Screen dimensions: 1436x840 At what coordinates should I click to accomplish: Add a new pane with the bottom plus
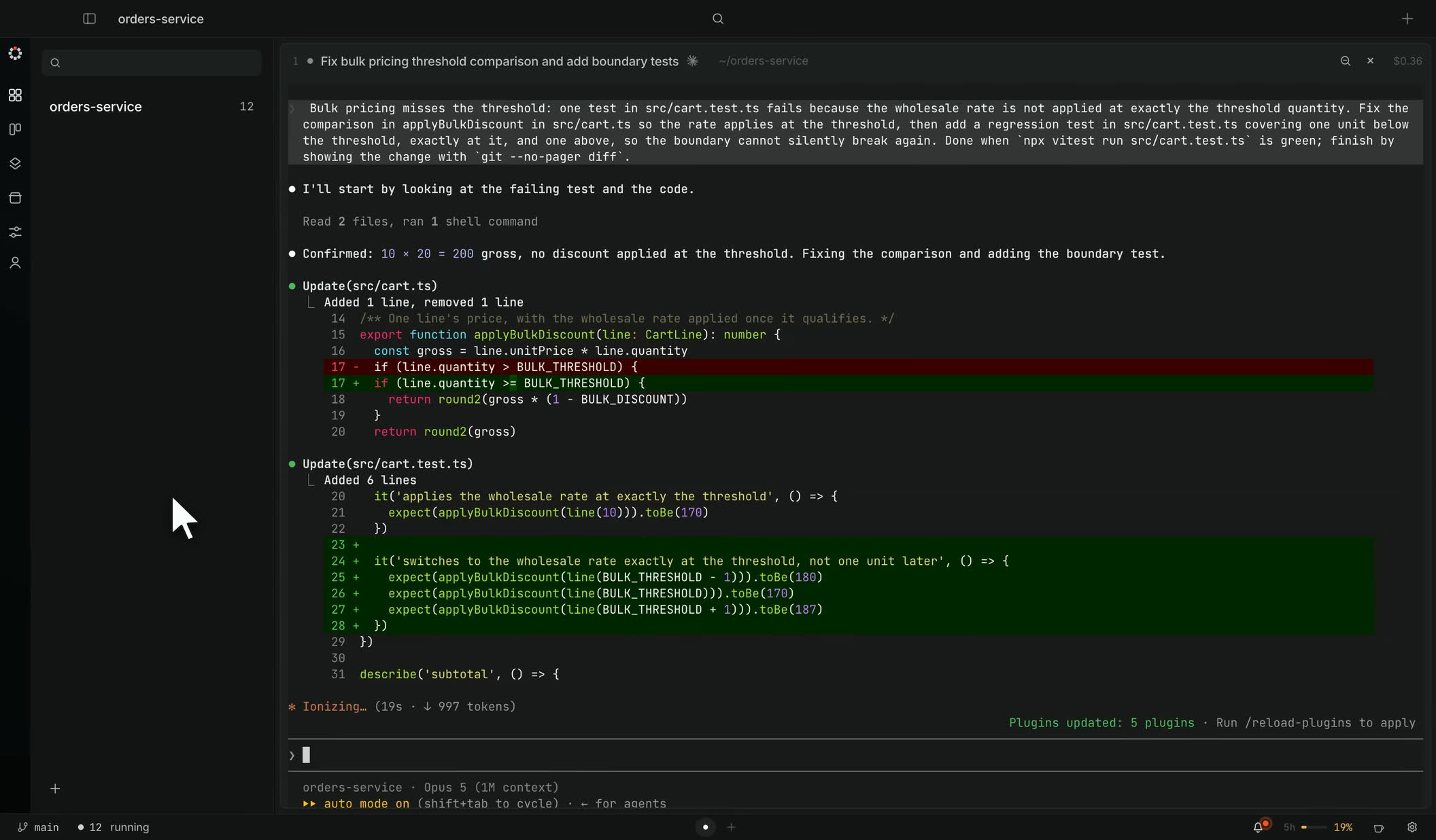tap(731, 827)
